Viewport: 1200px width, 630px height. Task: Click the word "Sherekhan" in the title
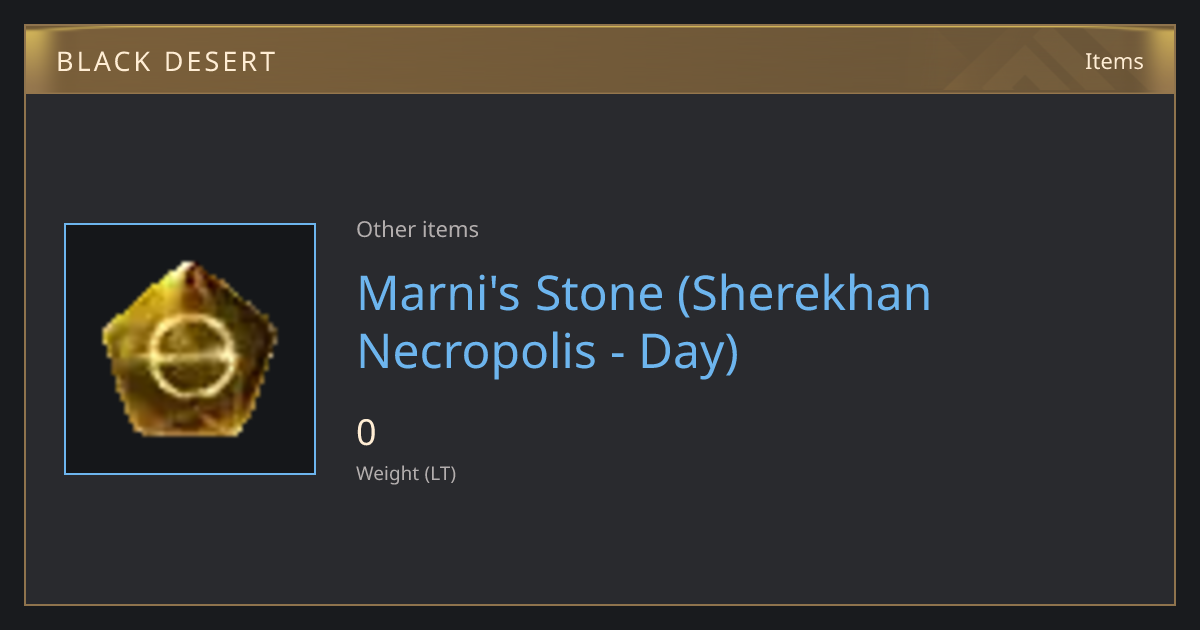[x=804, y=293]
